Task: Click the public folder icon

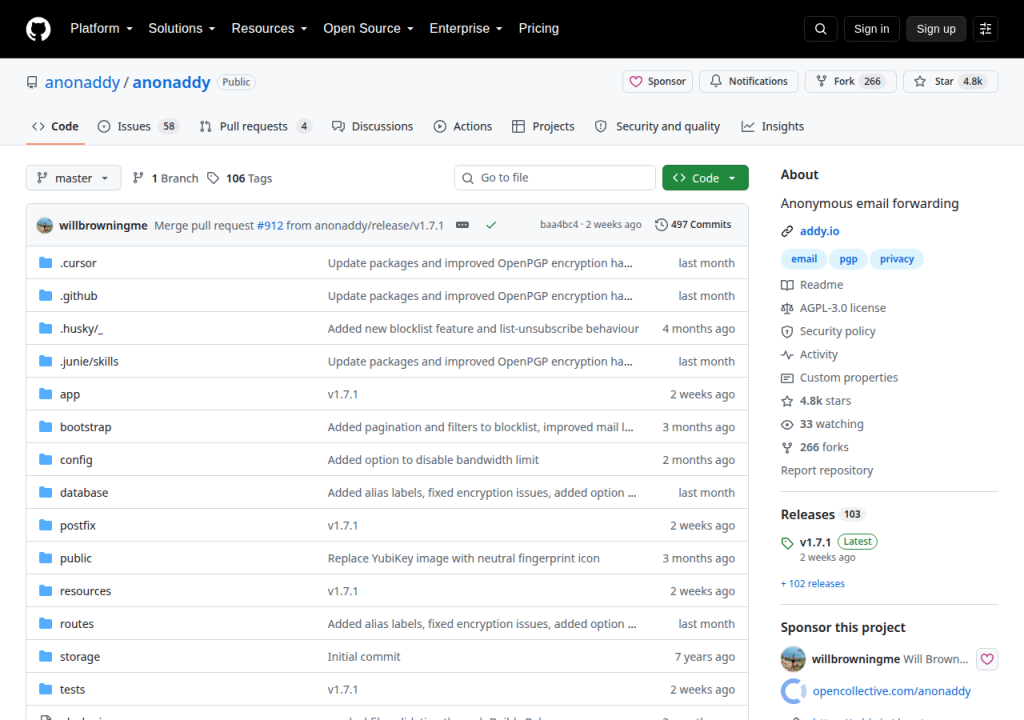Action: (45, 558)
